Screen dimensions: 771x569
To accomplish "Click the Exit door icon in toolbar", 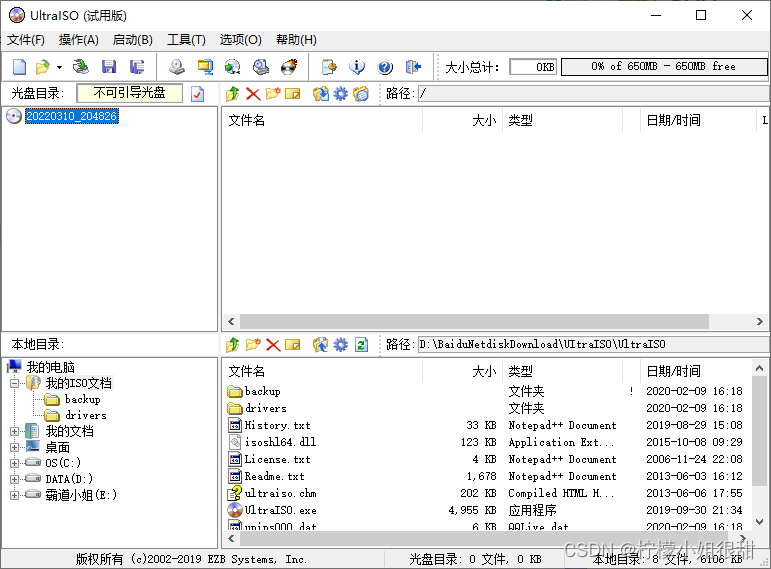I will 414,67.
